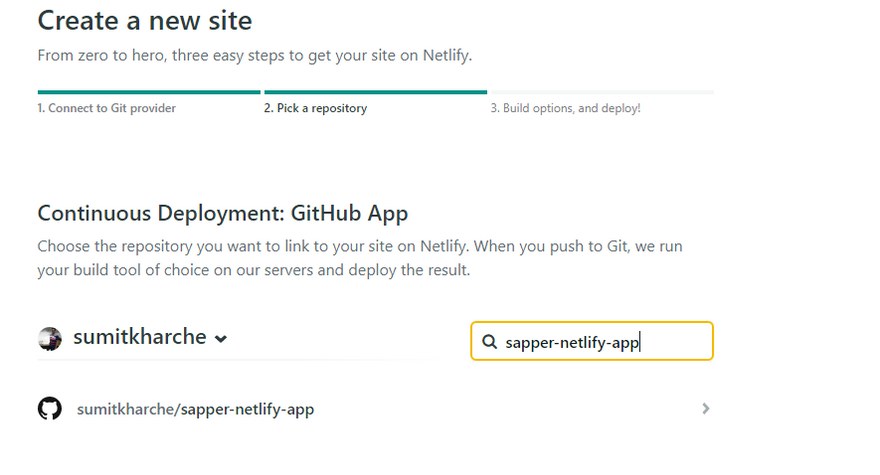Click the GitHub logo beside the repository
880x475 pixels.
click(x=49, y=409)
